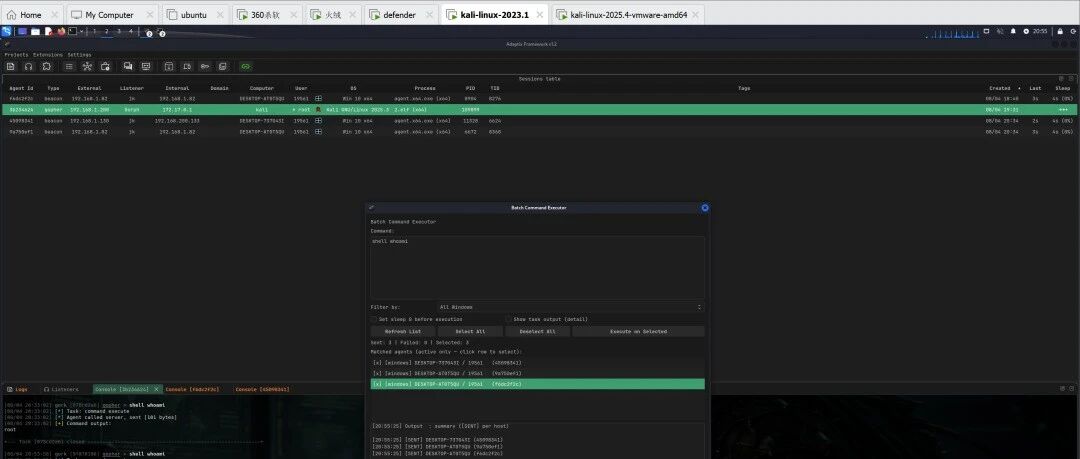This screenshot has height=459, width=1080.
Task: Show the sessions graph view icon
Action: (x=87, y=66)
